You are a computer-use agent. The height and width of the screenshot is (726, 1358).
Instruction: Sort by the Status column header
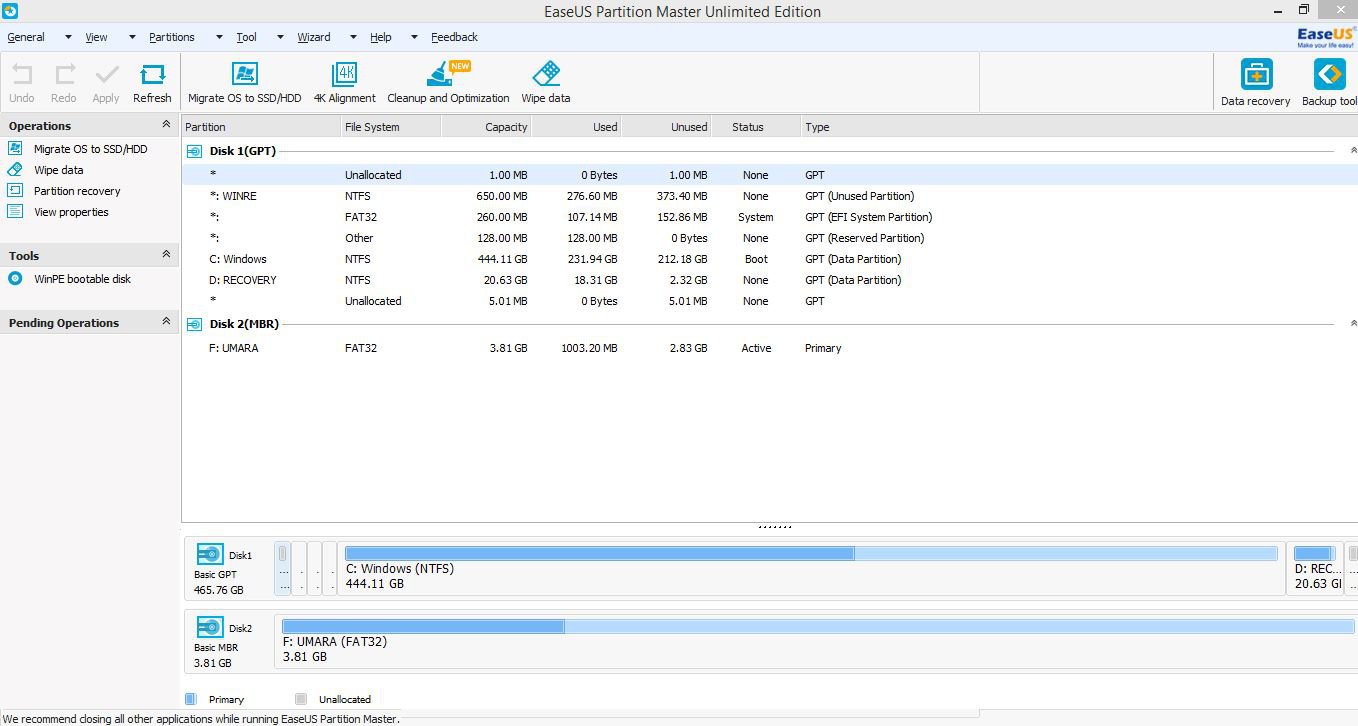(x=756, y=127)
